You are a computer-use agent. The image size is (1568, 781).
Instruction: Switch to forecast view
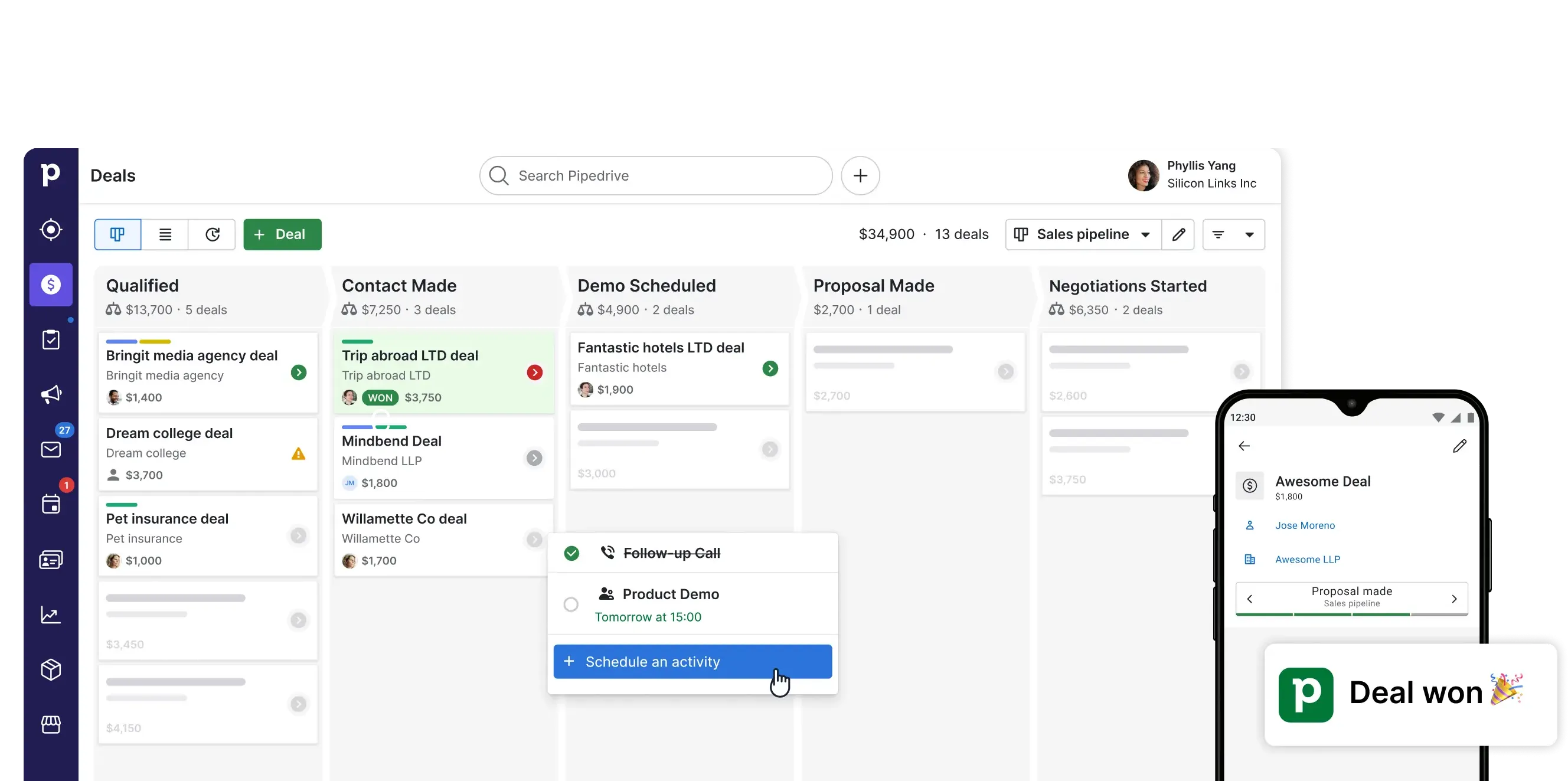pyautogui.click(x=212, y=234)
